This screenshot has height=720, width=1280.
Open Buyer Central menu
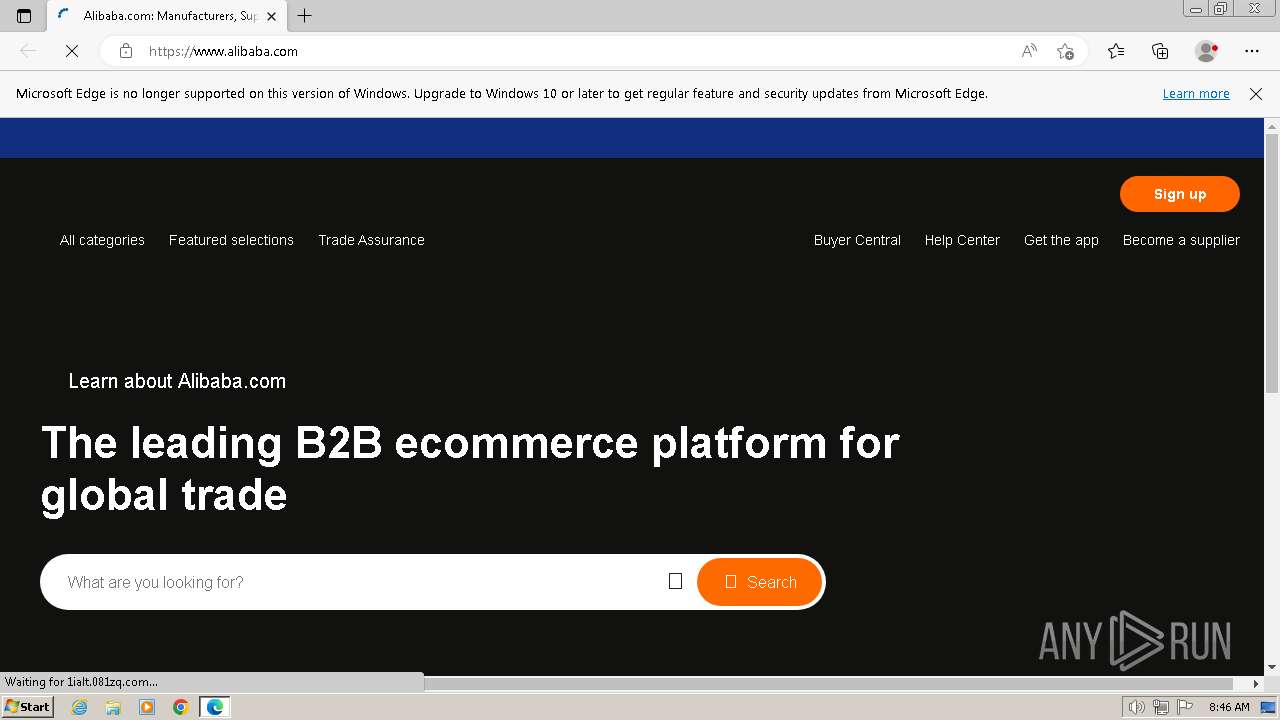pos(857,240)
